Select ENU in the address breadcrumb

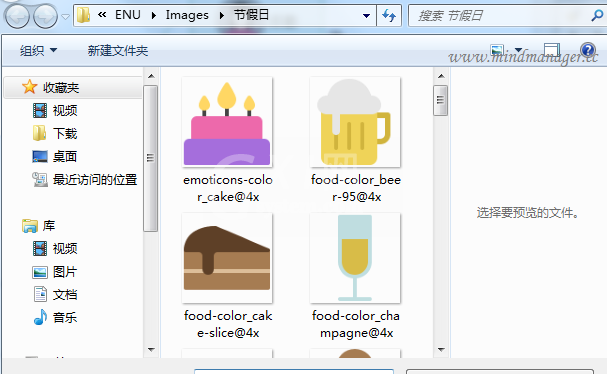(128, 15)
